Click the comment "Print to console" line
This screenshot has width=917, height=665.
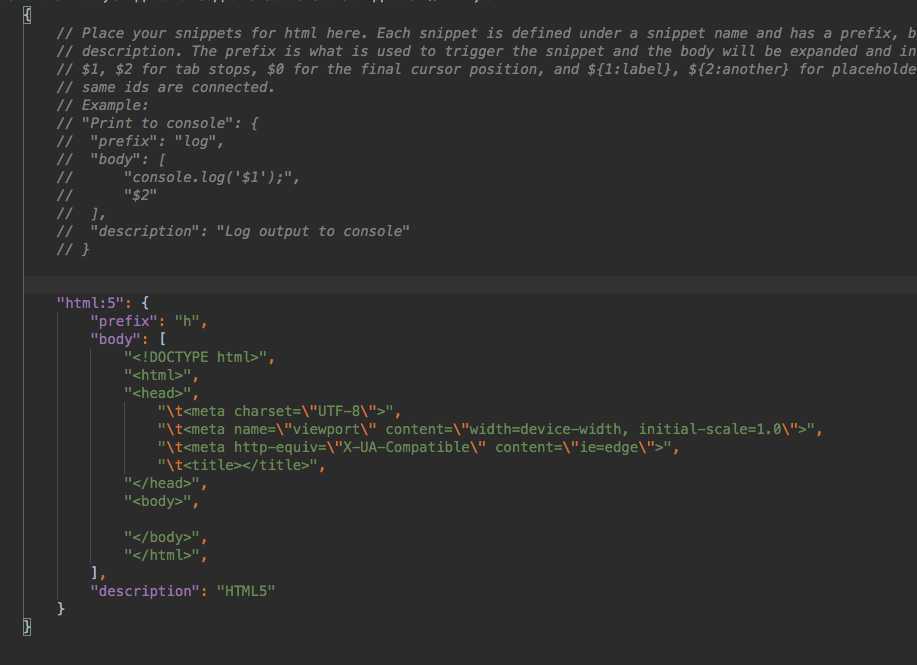(x=157, y=123)
